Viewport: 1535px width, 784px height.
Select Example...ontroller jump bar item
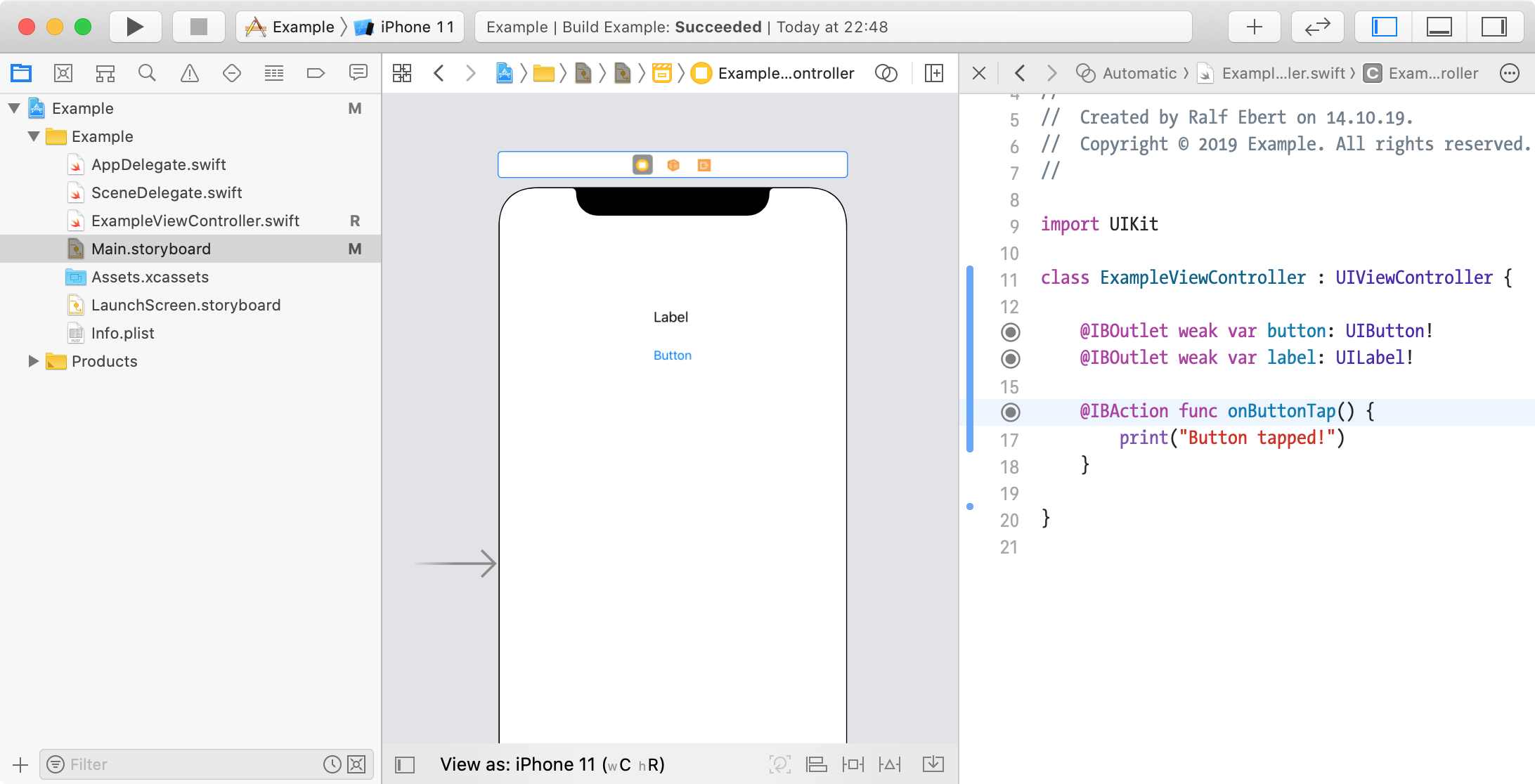773,73
